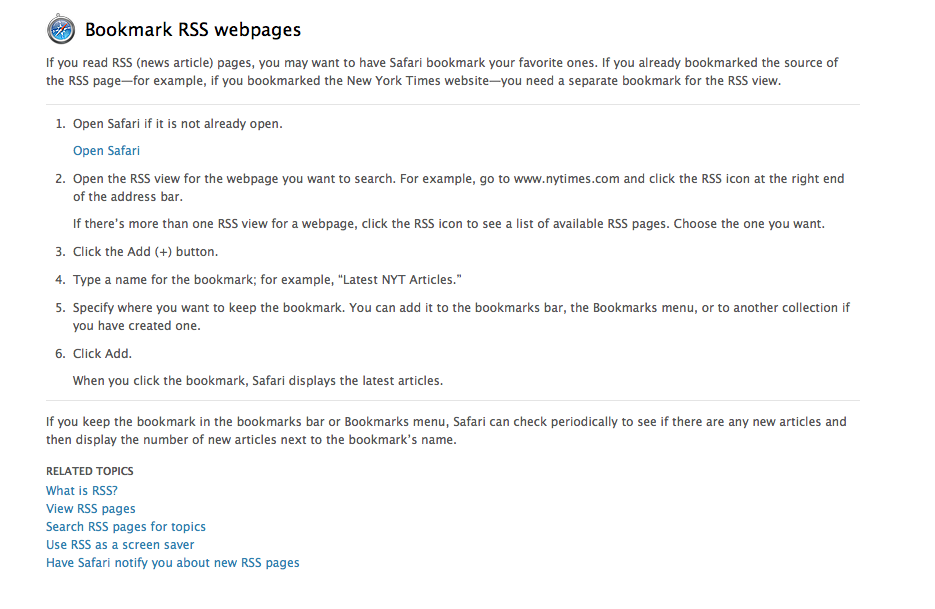
Task: Click the step 3 text "Click the Add (+) button"
Action: [x=145, y=252]
